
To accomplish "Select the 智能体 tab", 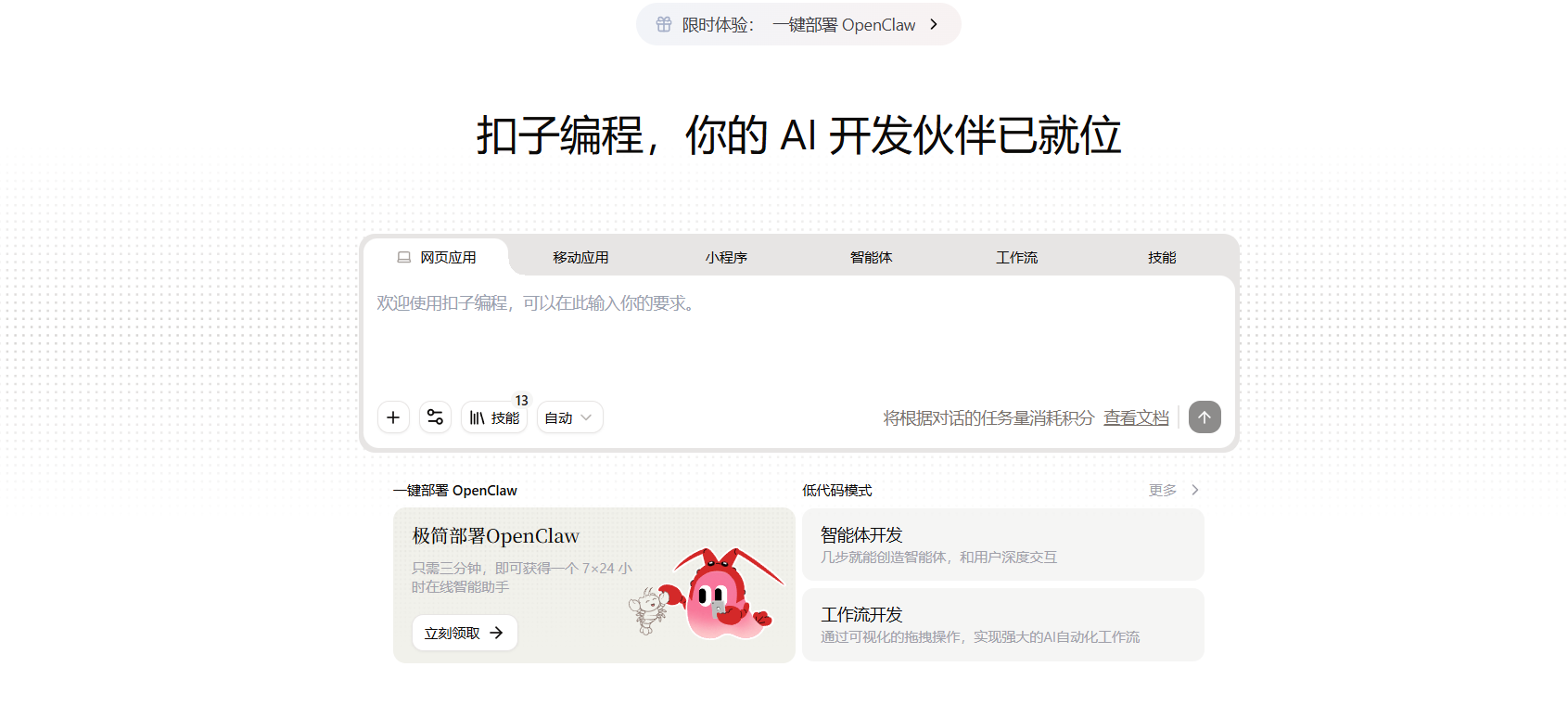I will click(871, 258).
